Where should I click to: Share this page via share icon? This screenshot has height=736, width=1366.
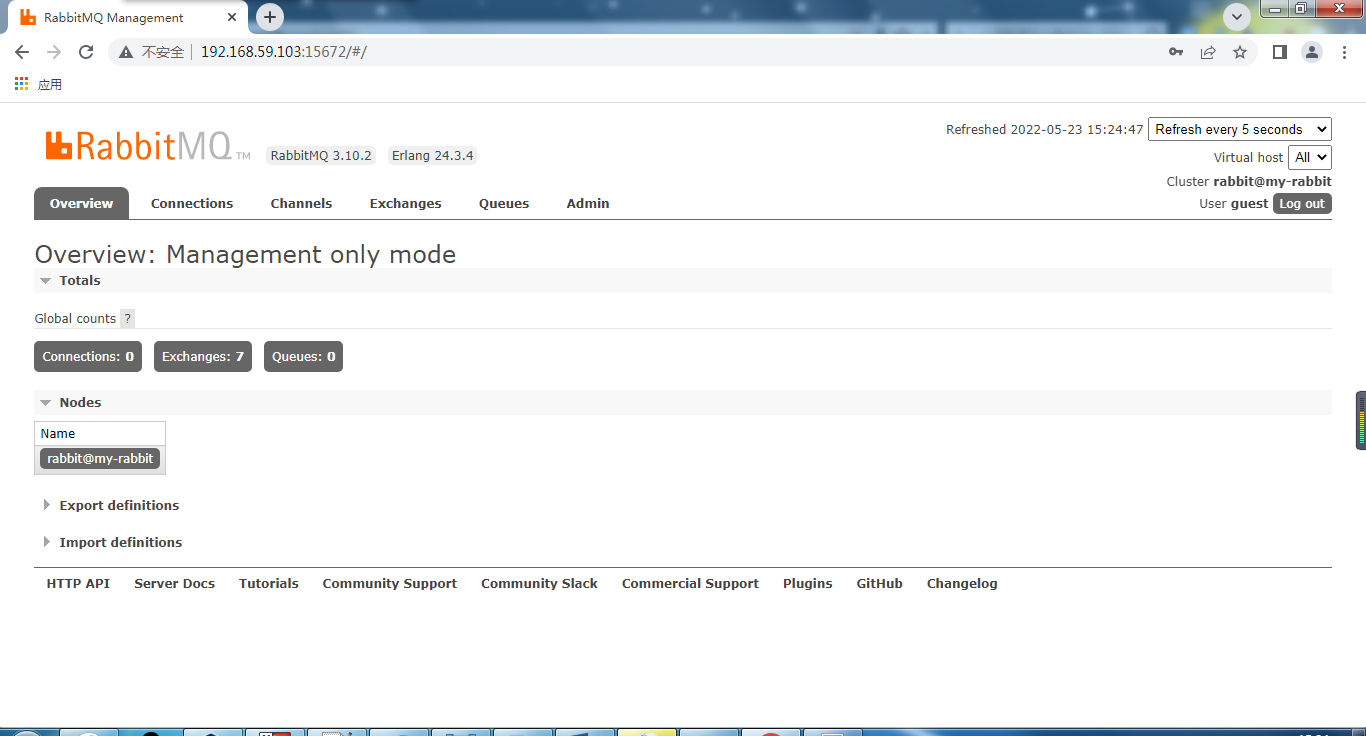tap(1208, 52)
